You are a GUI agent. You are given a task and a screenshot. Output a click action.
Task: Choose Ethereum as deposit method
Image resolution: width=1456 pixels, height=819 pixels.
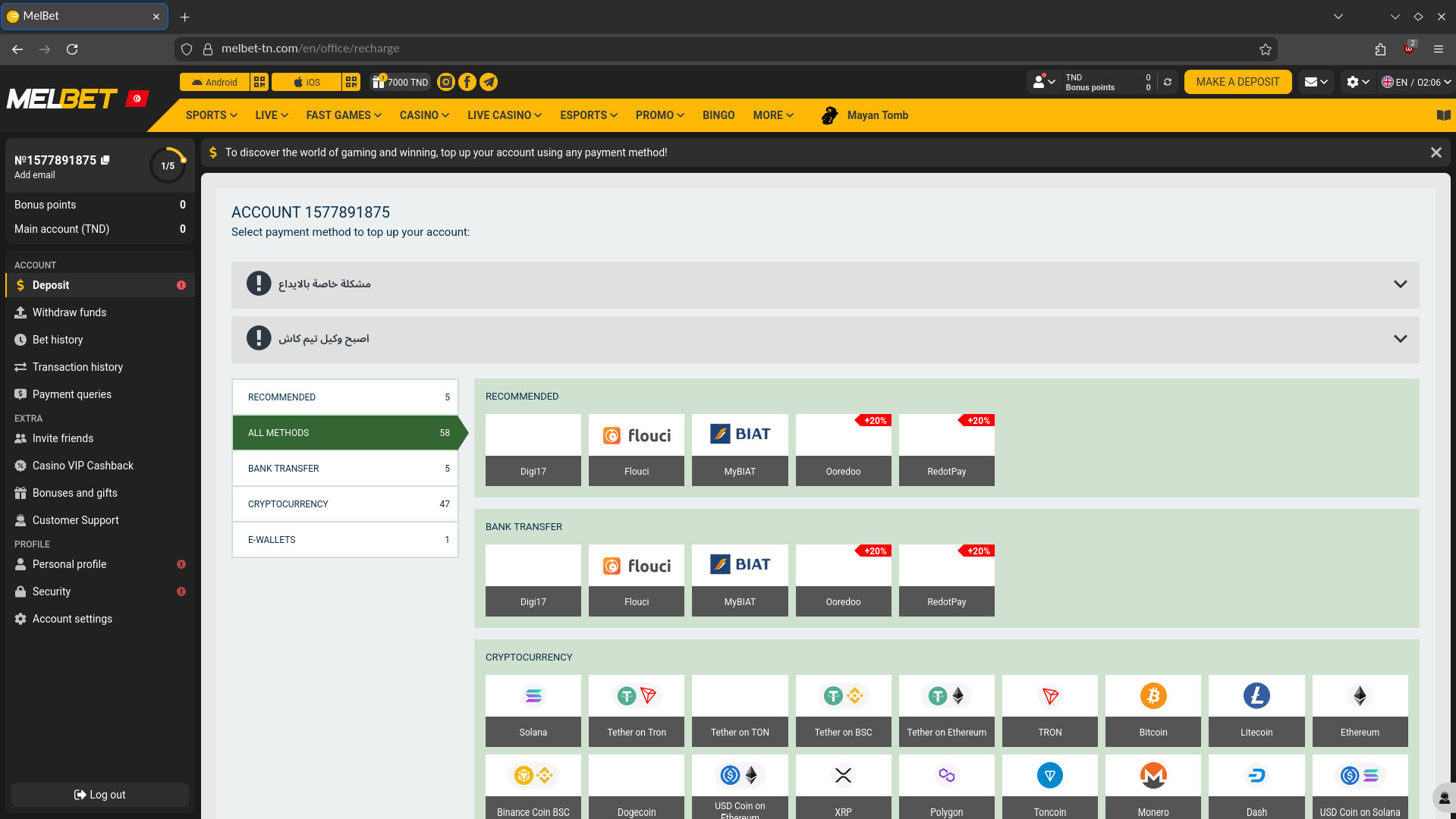tap(1360, 711)
